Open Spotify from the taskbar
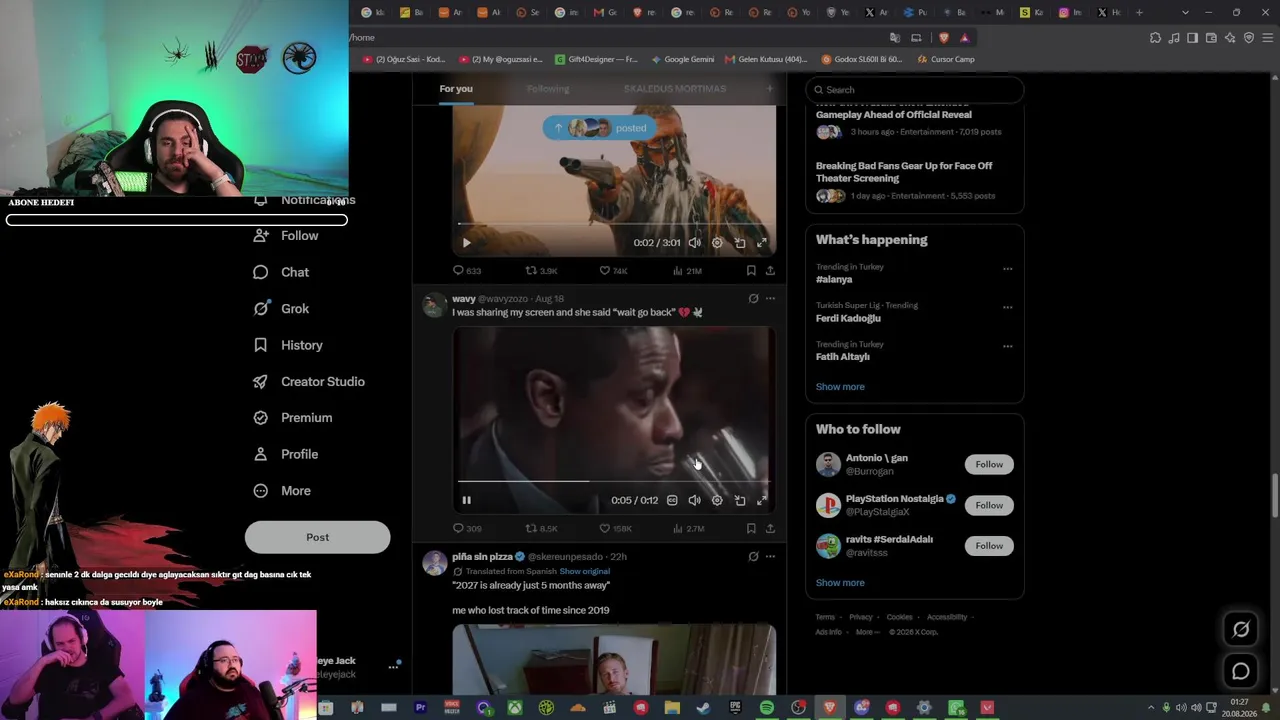The image size is (1280, 720). (x=767, y=708)
